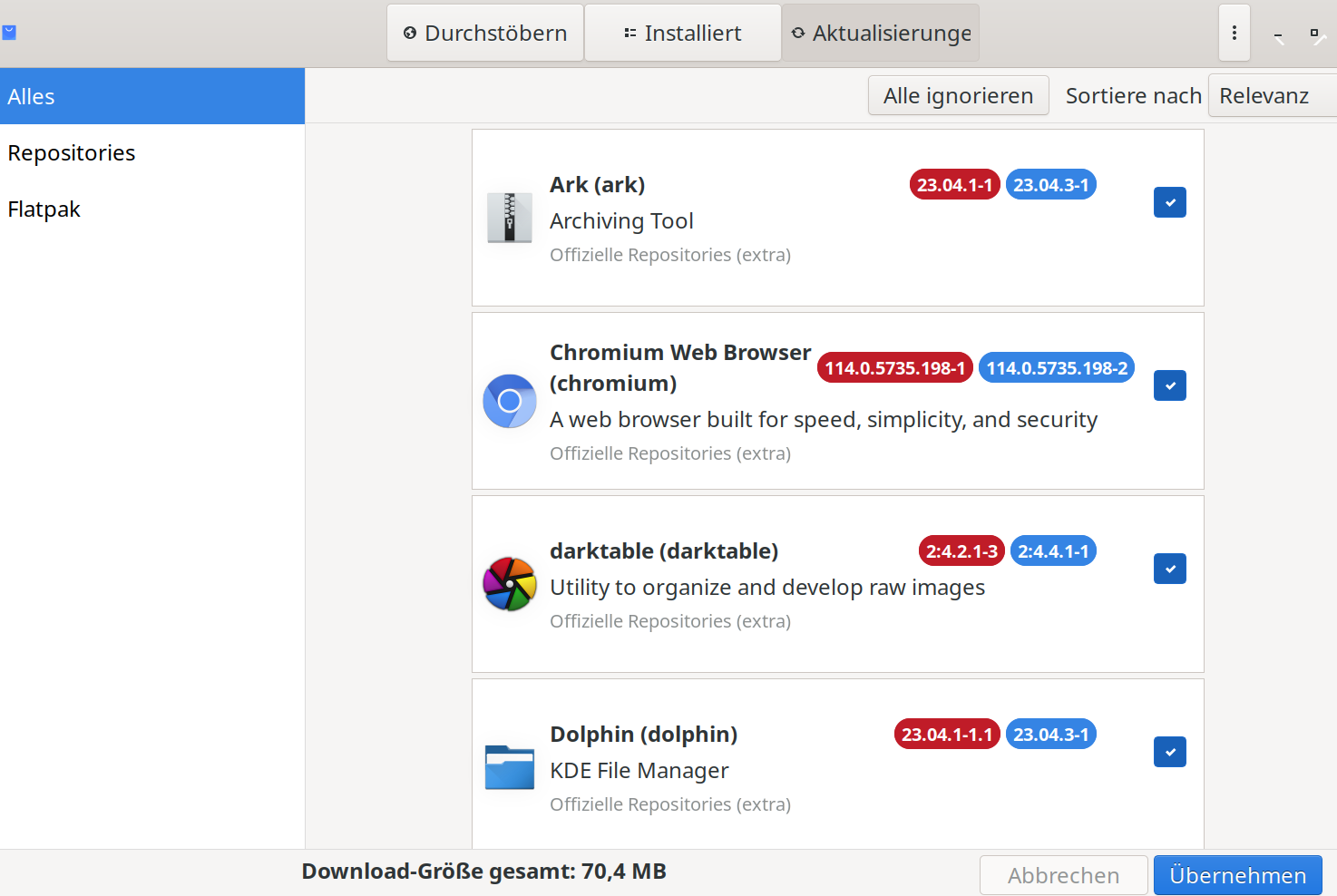The height and width of the screenshot is (896, 1337).
Task: Deselect the Dolphin update checkbox
Action: point(1170,752)
